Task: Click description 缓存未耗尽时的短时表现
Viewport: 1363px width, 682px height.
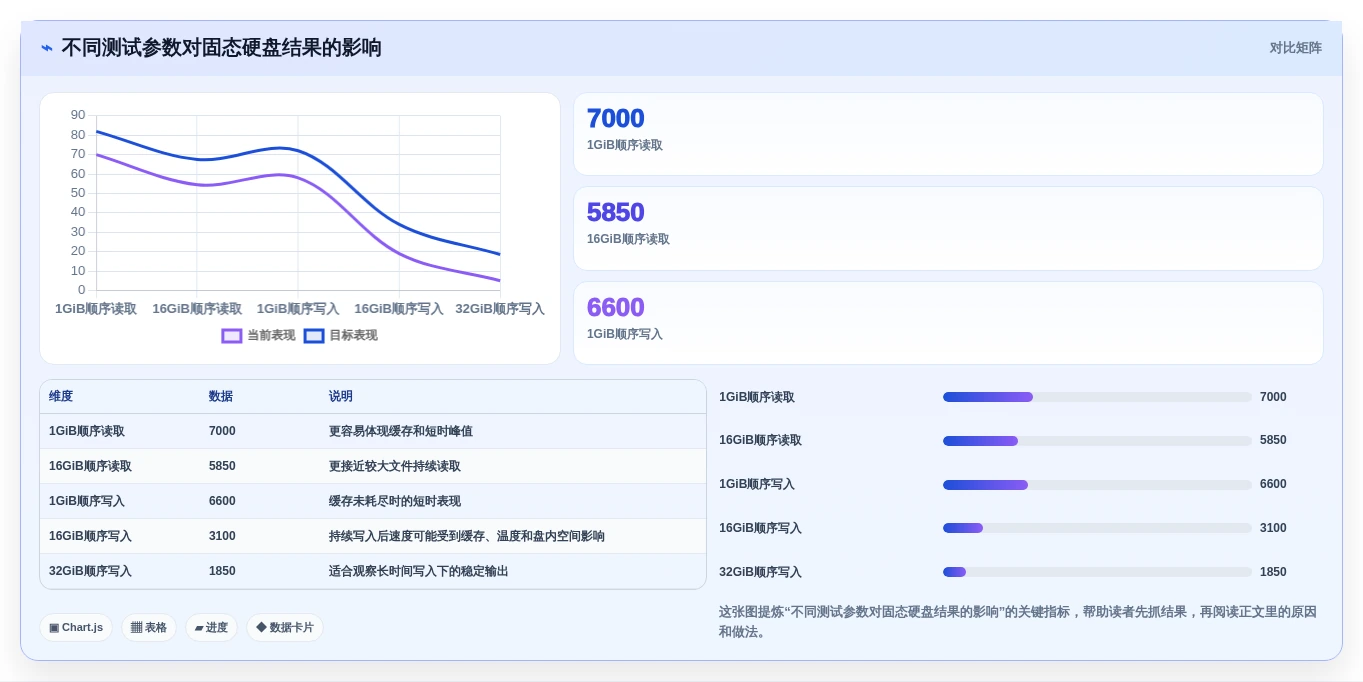Action: point(395,502)
